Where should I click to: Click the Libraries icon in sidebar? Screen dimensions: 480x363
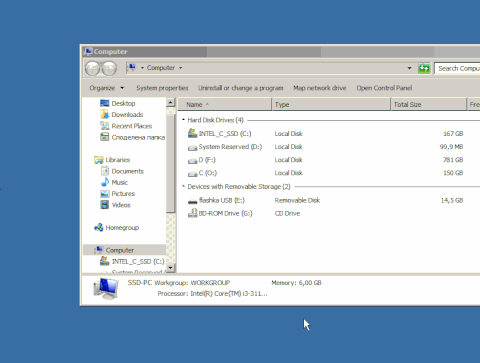[99, 160]
